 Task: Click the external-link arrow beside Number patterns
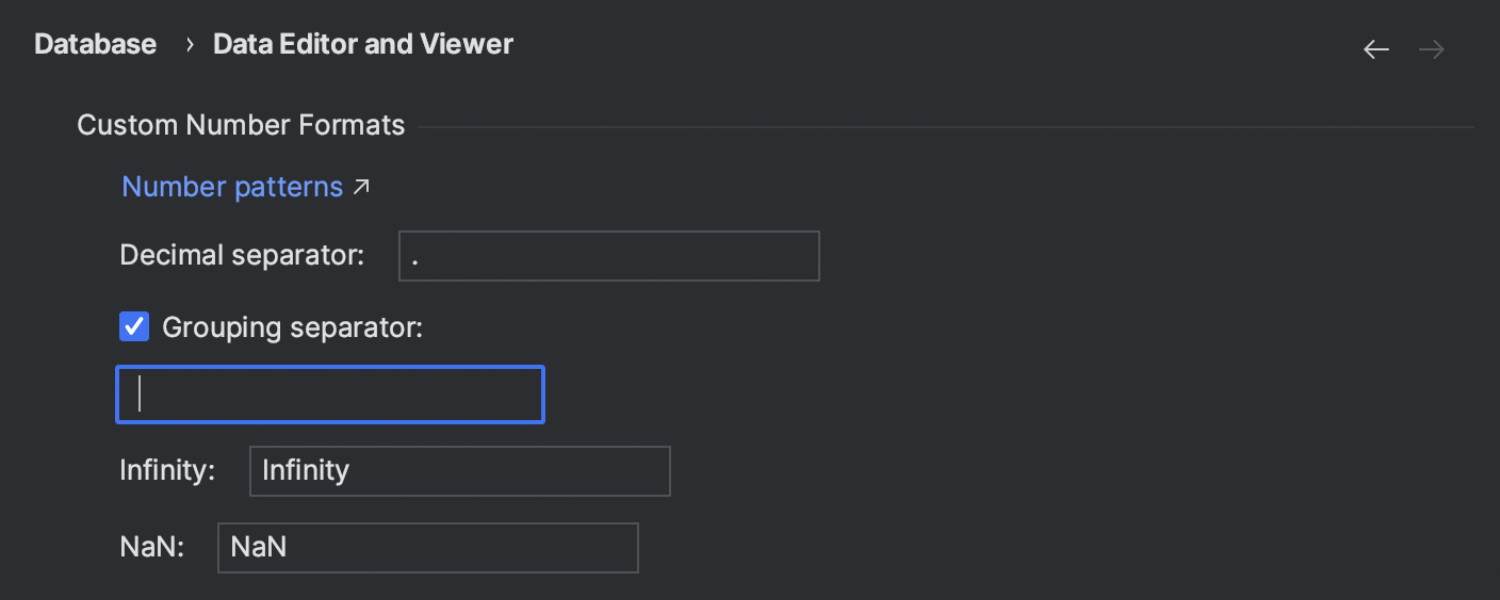click(x=361, y=186)
